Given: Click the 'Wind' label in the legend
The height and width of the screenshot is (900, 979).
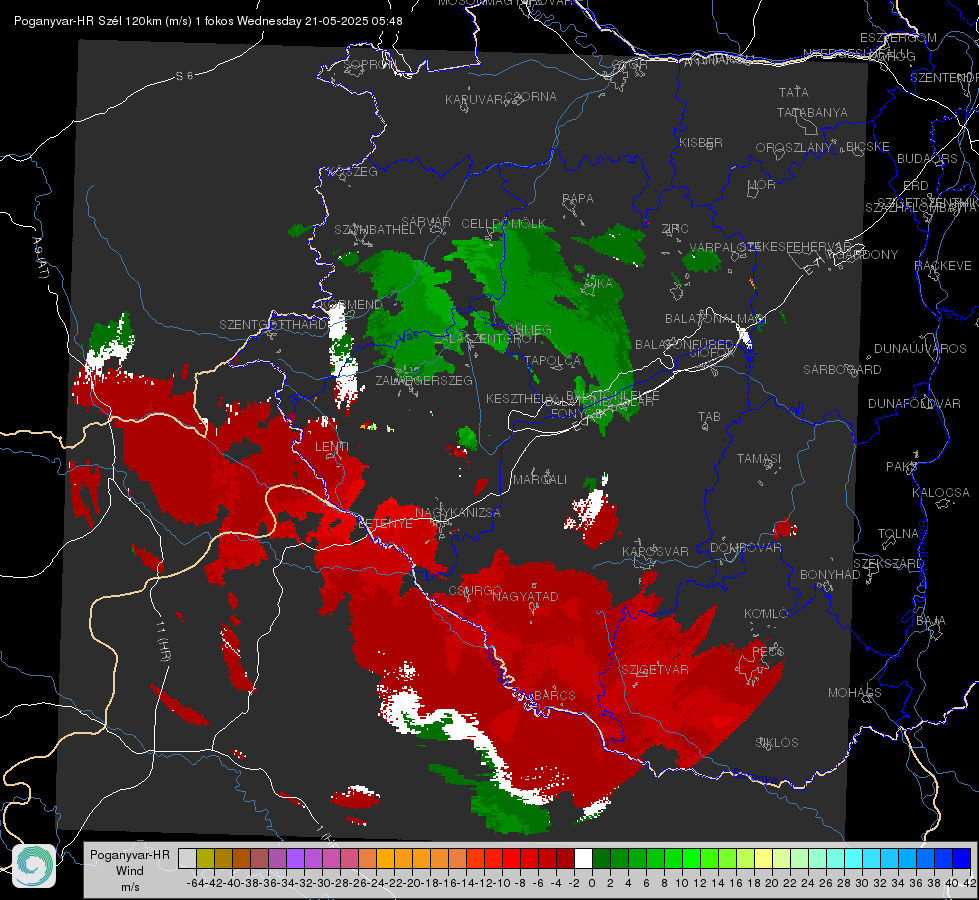Looking at the screenshot, I should [x=130, y=871].
